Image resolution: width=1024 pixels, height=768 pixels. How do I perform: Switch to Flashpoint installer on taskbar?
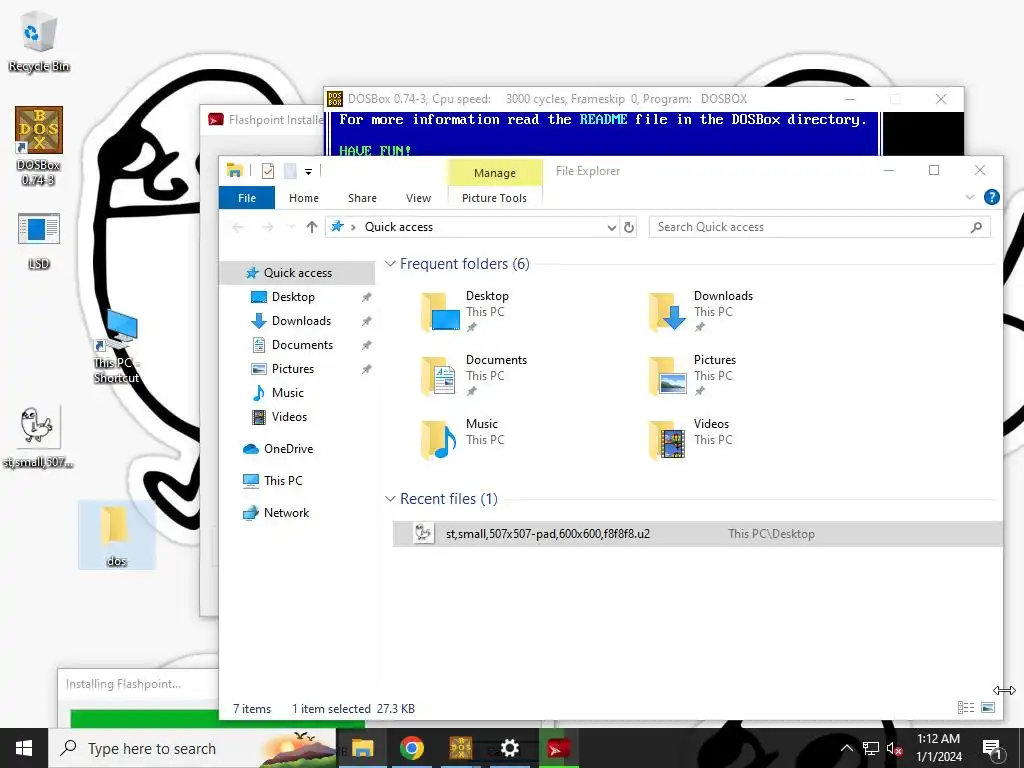click(x=558, y=748)
